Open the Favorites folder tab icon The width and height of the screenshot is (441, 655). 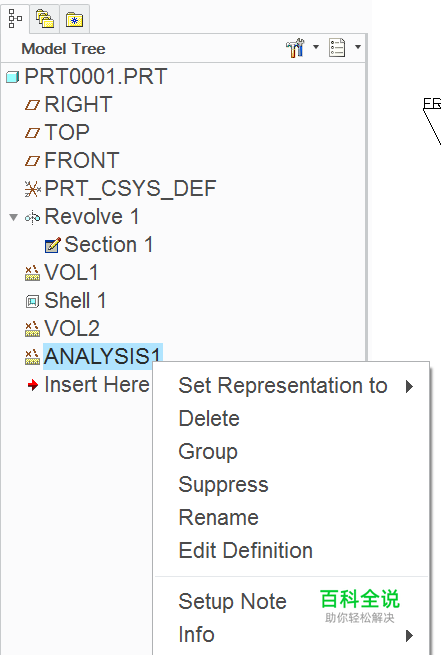(74, 19)
